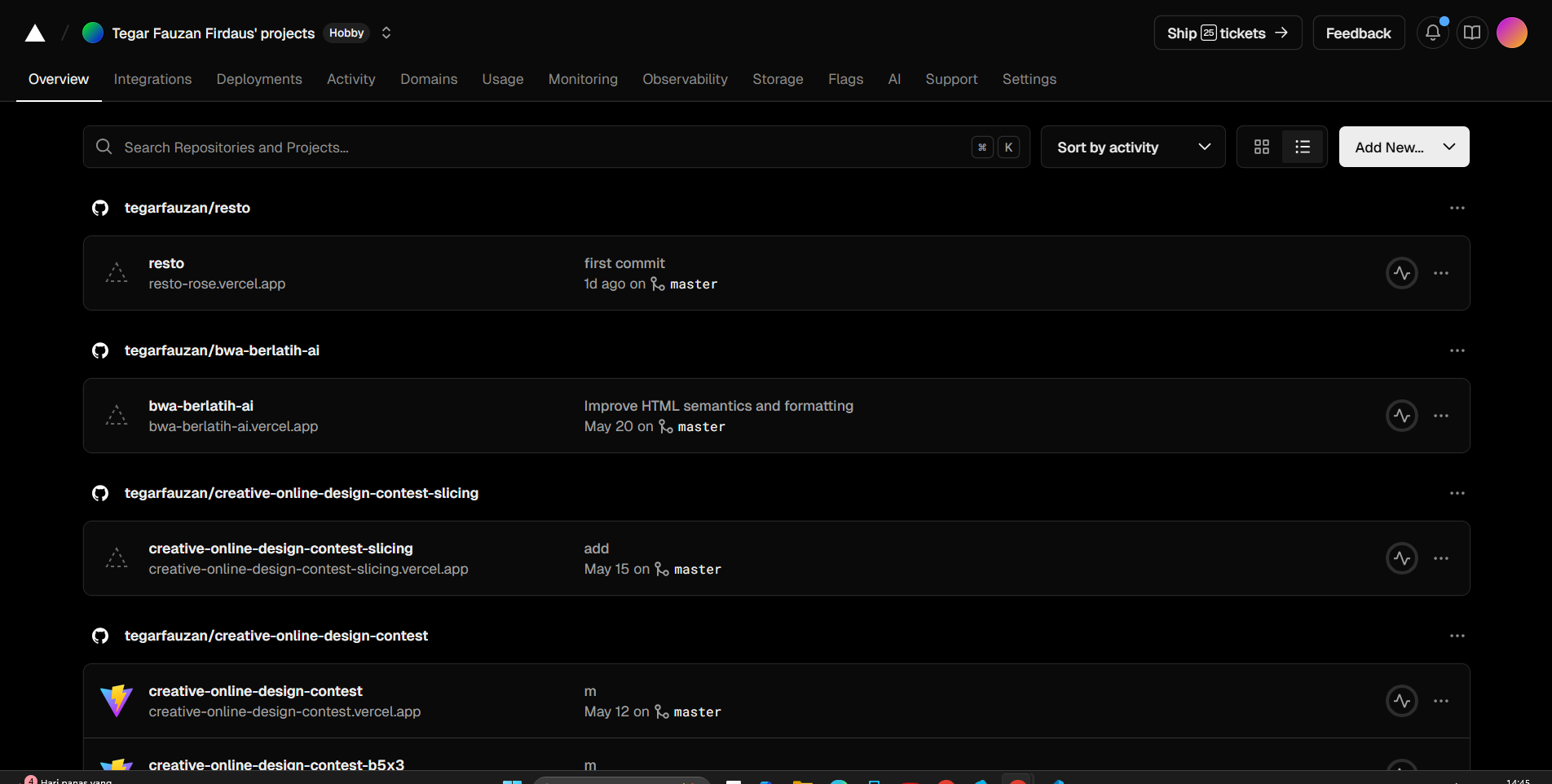
Task: Open tegarfauzan/creative-online-design-contest repository link
Action: [x=276, y=636]
